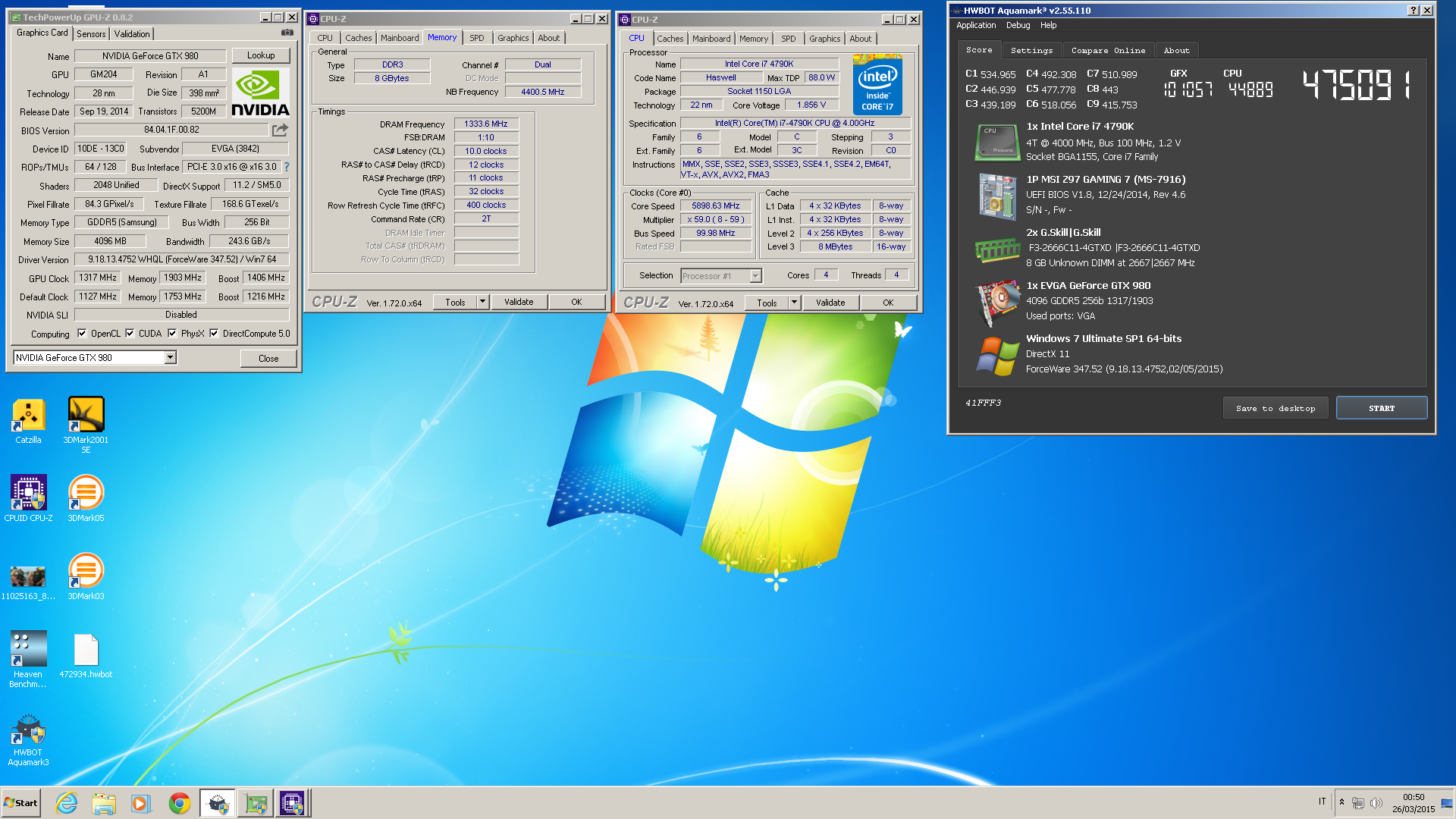Open the Debug menu in Aquamark
Image resolution: width=1456 pixels, height=819 pixels.
[x=1018, y=25]
